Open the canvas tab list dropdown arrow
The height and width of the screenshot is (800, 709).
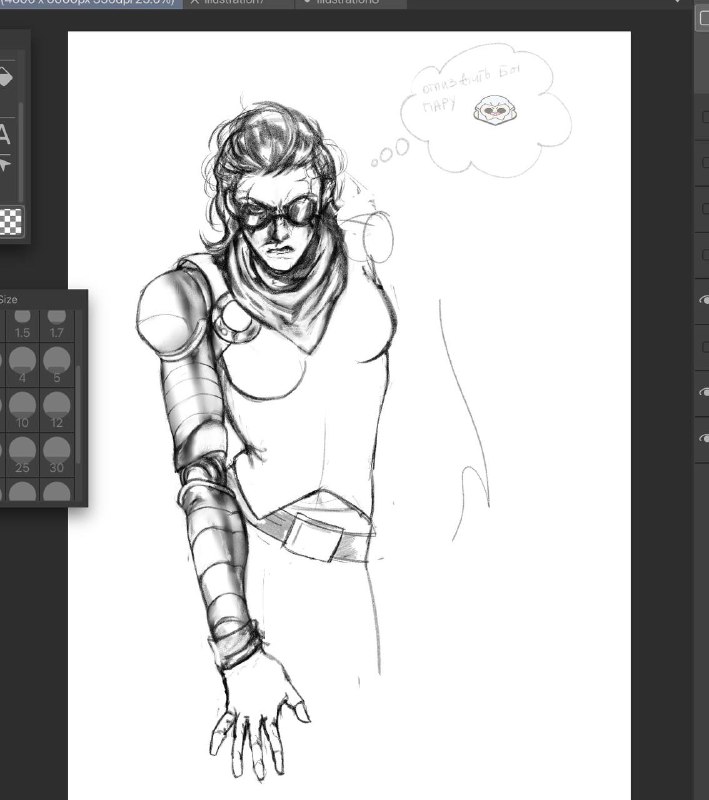pyautogui.click(x=677, y=2)
